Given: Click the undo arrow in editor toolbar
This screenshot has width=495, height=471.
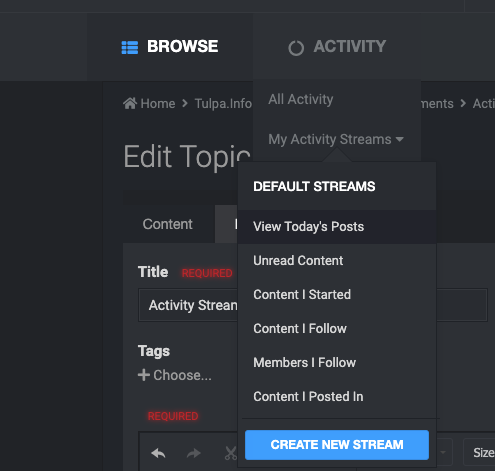Looking at the screenshot, I should click(x=158, y=453).
